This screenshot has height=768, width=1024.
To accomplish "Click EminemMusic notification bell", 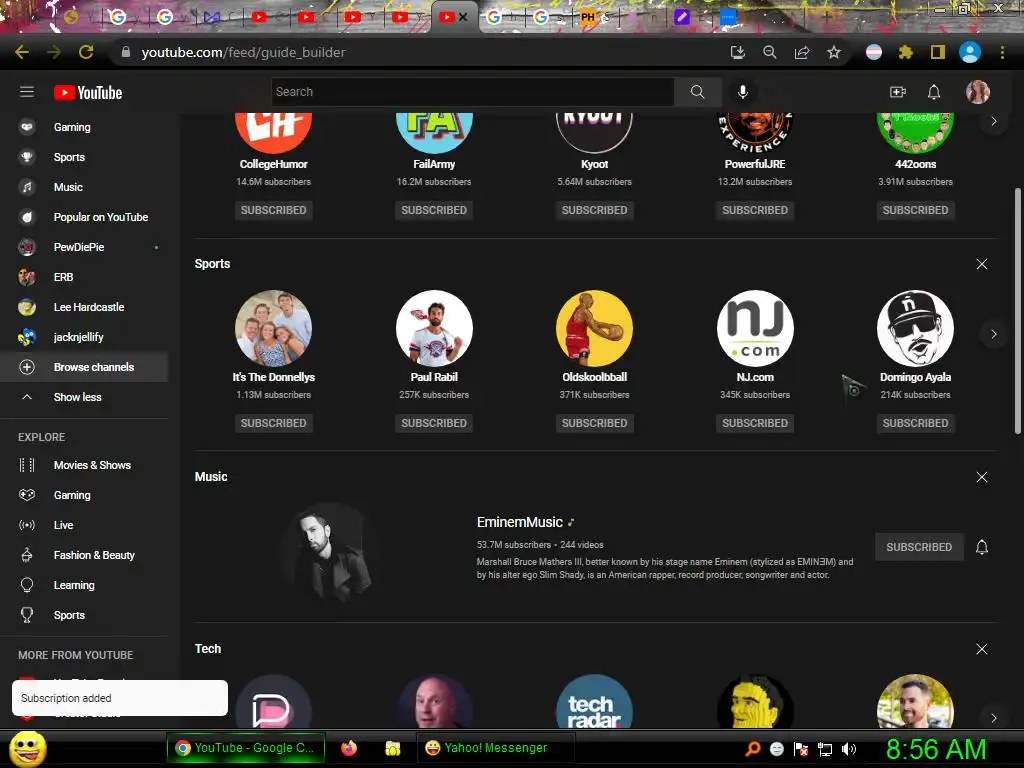I will 982,547.
